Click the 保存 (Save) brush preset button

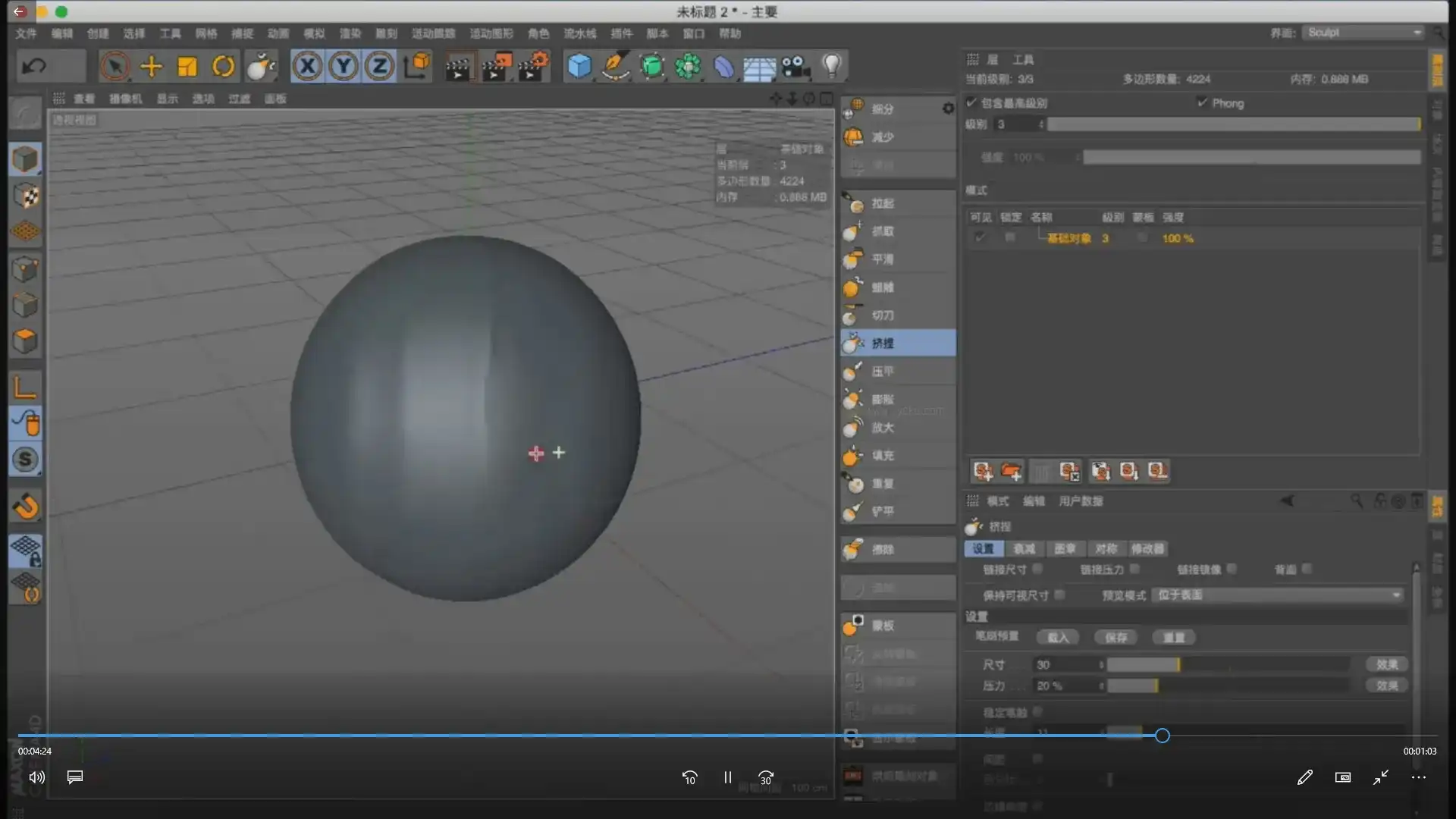coord(1116,638)
